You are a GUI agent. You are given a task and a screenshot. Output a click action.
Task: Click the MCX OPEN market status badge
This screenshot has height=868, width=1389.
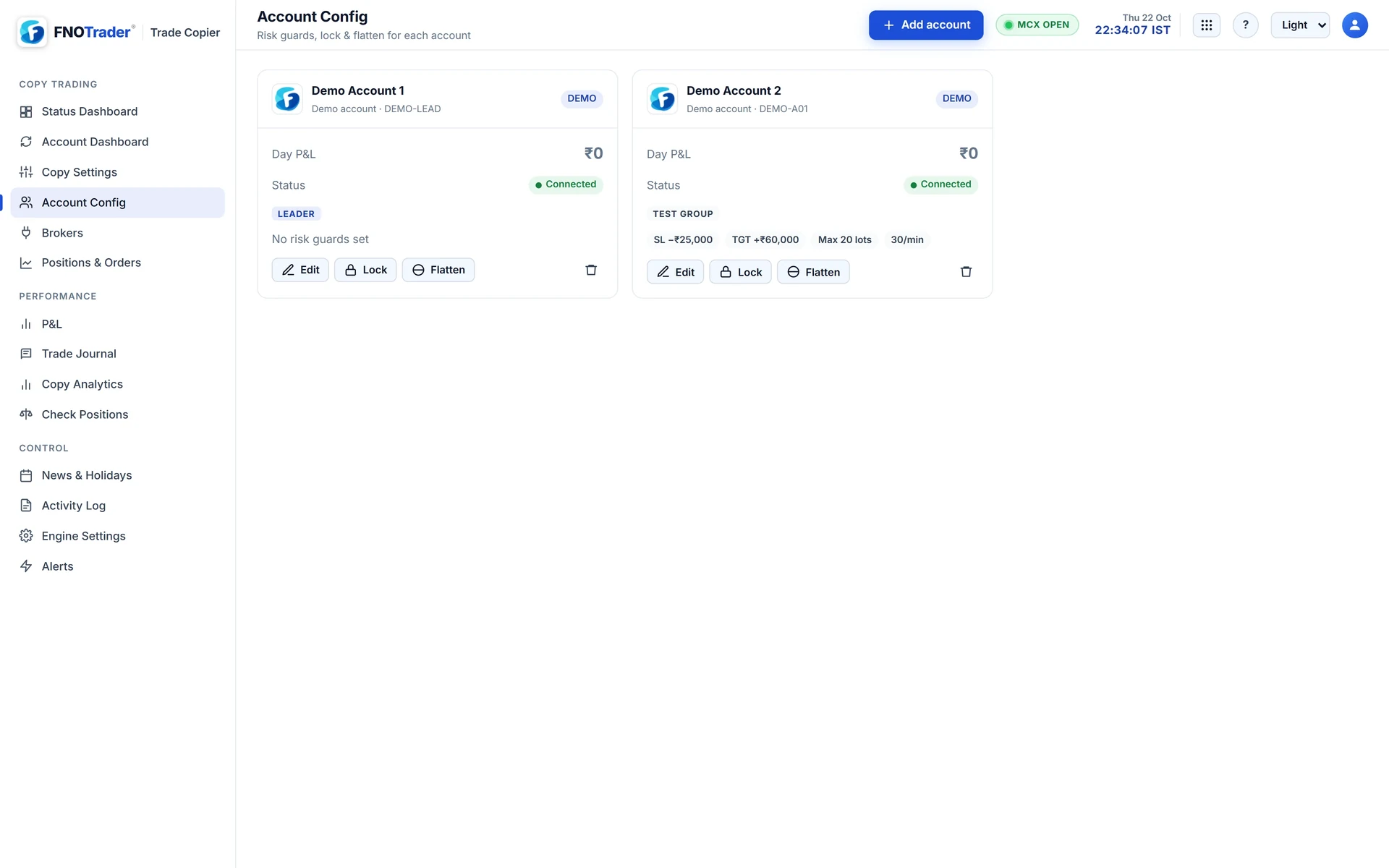click(1037, 25)
